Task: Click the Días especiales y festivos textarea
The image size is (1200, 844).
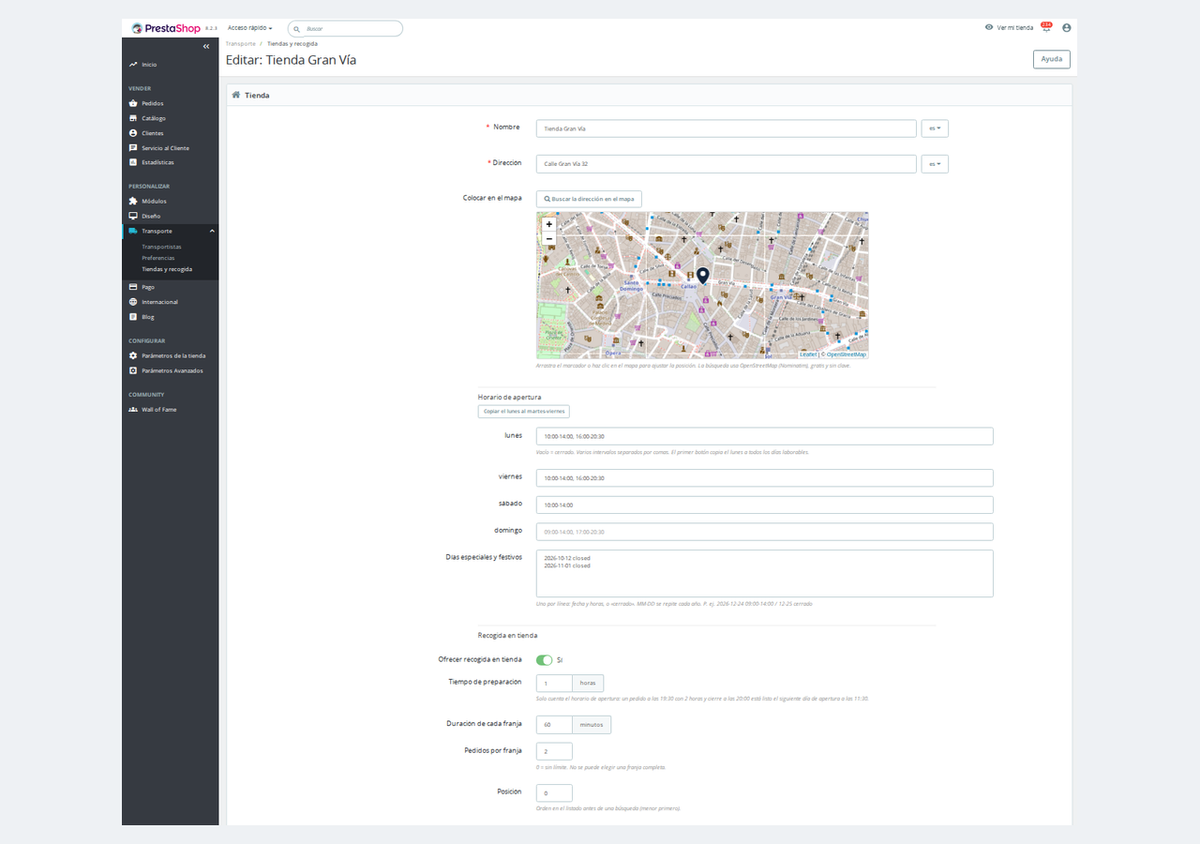Action: pos(765,573)
